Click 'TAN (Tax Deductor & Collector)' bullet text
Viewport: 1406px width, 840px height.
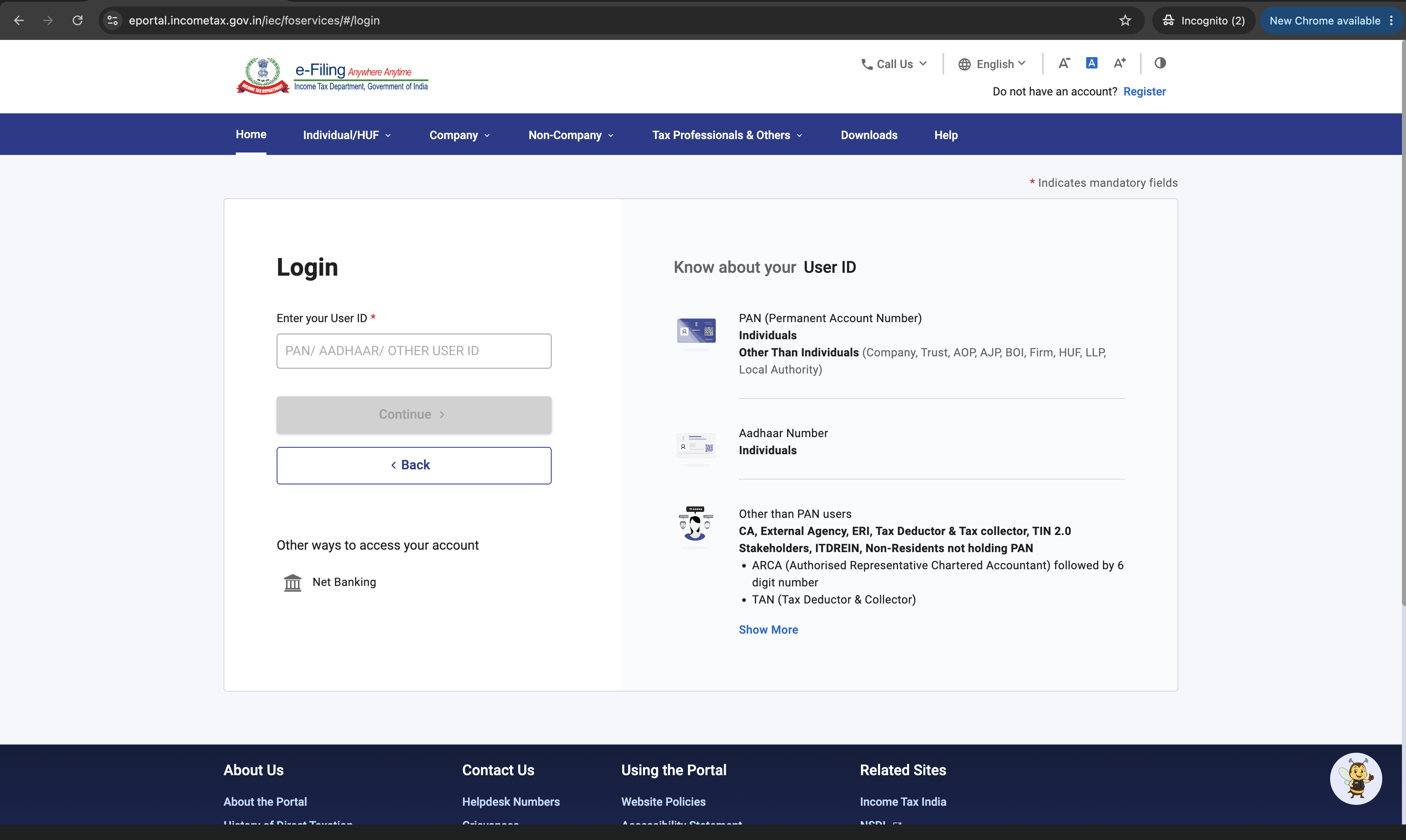[x=834, y=599]
